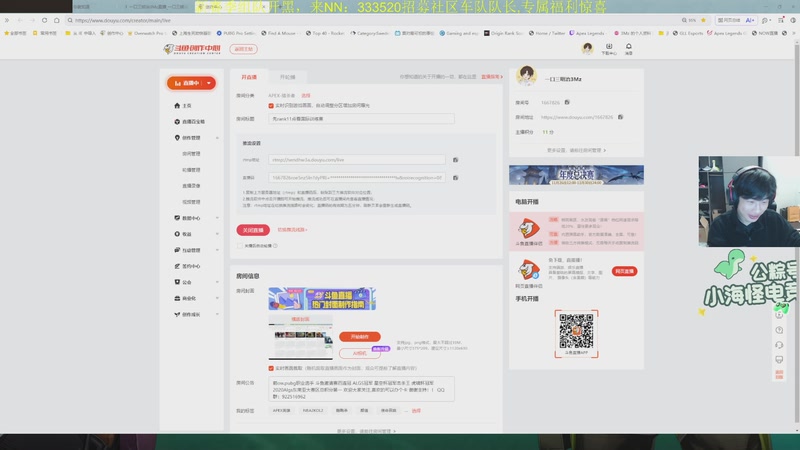
Task: Switch to the 开轮播 tab
Action: (x=287, y=77)
